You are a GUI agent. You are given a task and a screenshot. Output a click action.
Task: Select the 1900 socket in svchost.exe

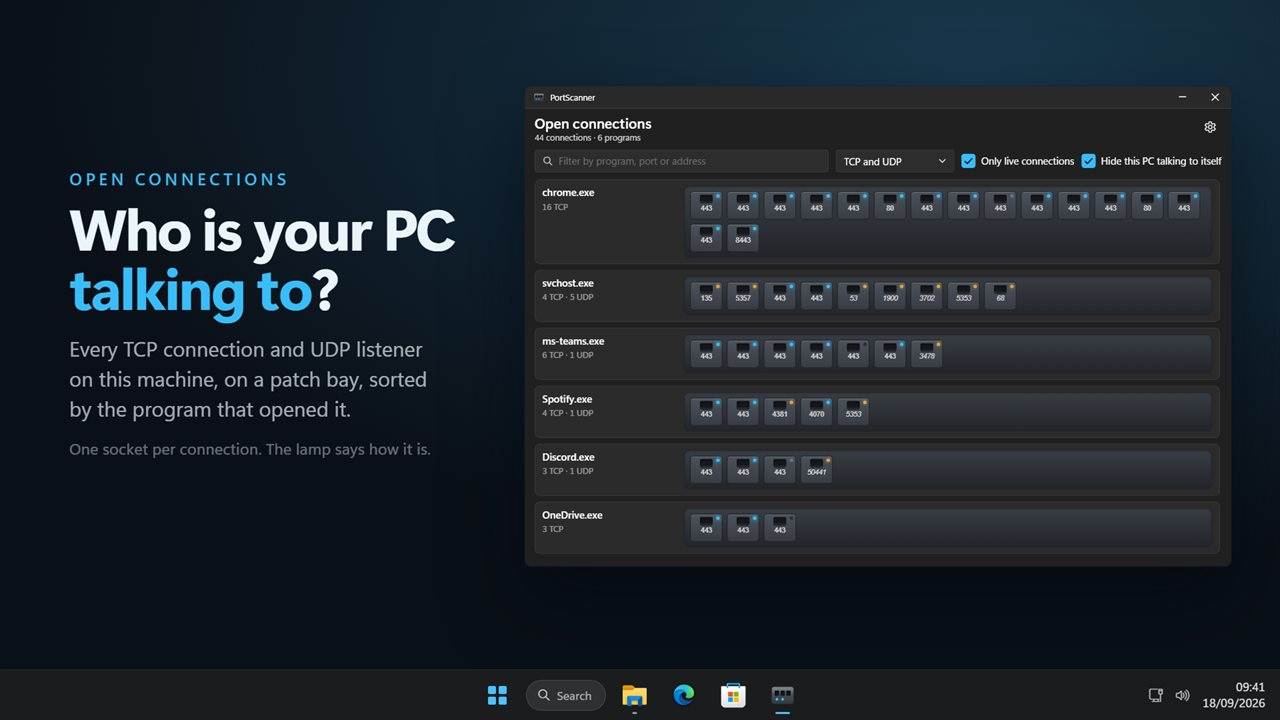coord(890,295)
